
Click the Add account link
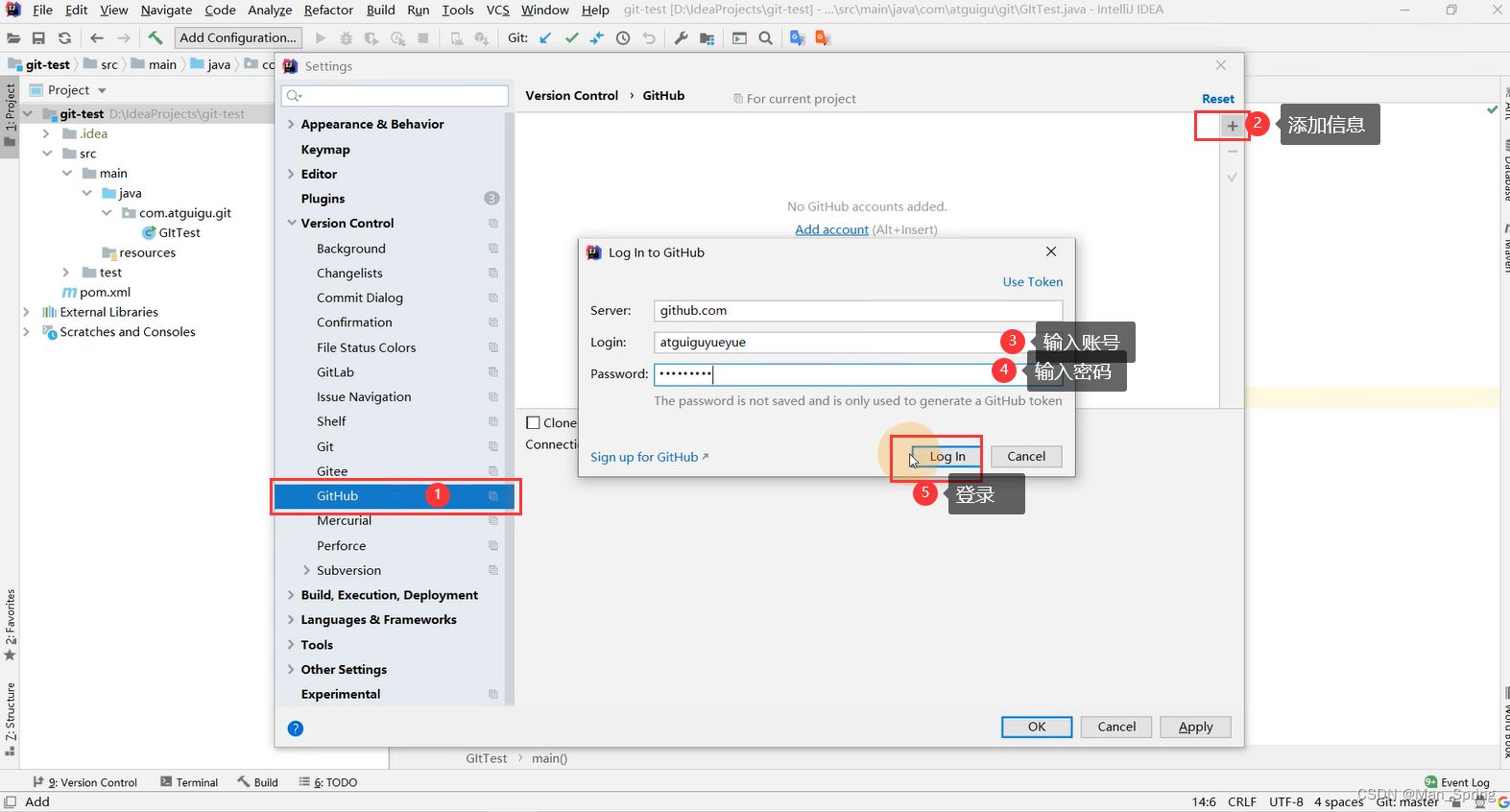pos(831,229)
